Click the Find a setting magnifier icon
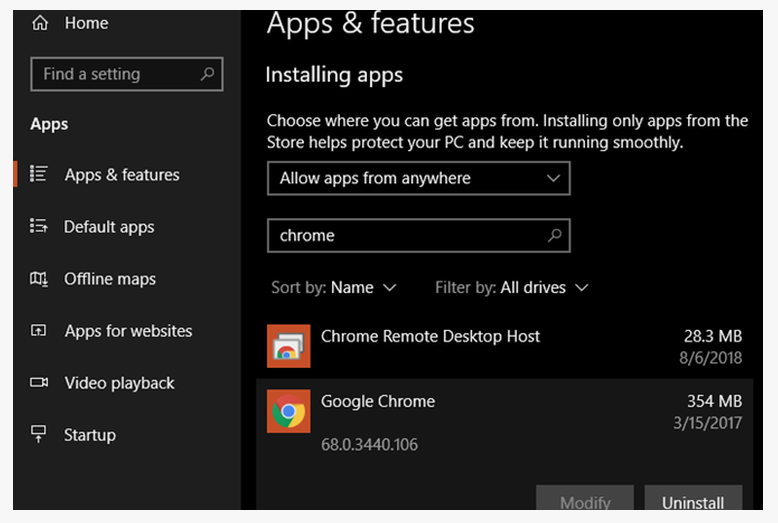Screen dimensions: 778x523 (207, 74)
